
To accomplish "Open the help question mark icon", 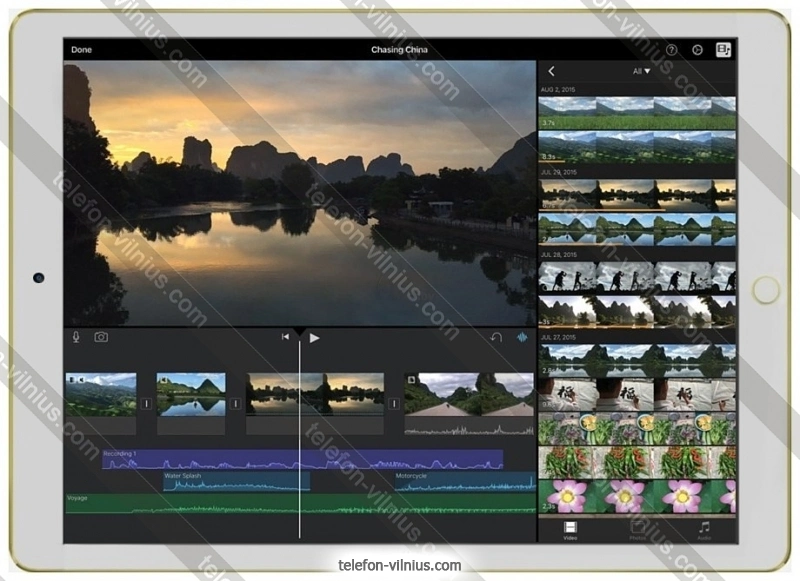I will [x=671, y=50].
